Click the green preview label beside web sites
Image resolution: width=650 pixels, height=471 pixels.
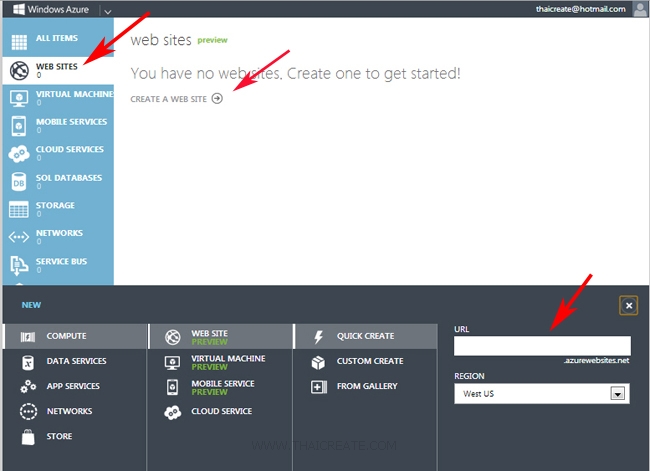[x=212, y=40]
